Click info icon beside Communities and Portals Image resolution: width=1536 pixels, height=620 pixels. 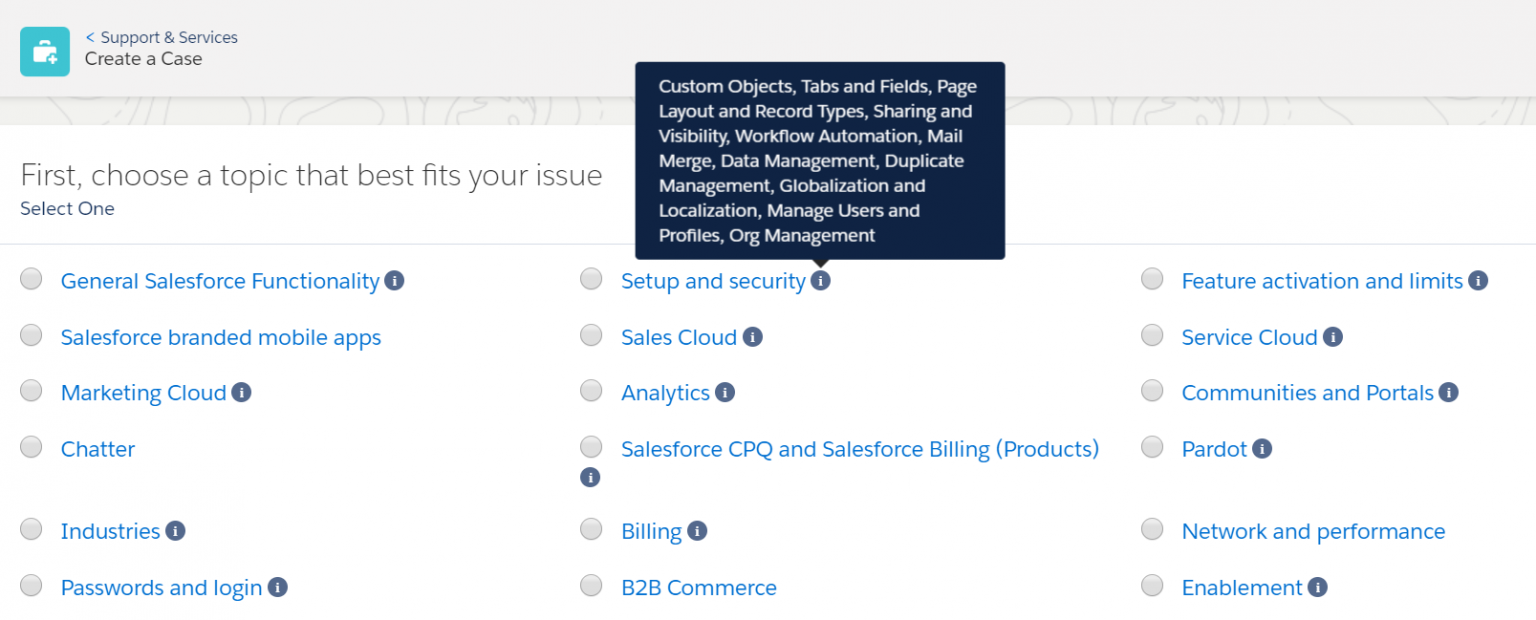[1449, 392]
